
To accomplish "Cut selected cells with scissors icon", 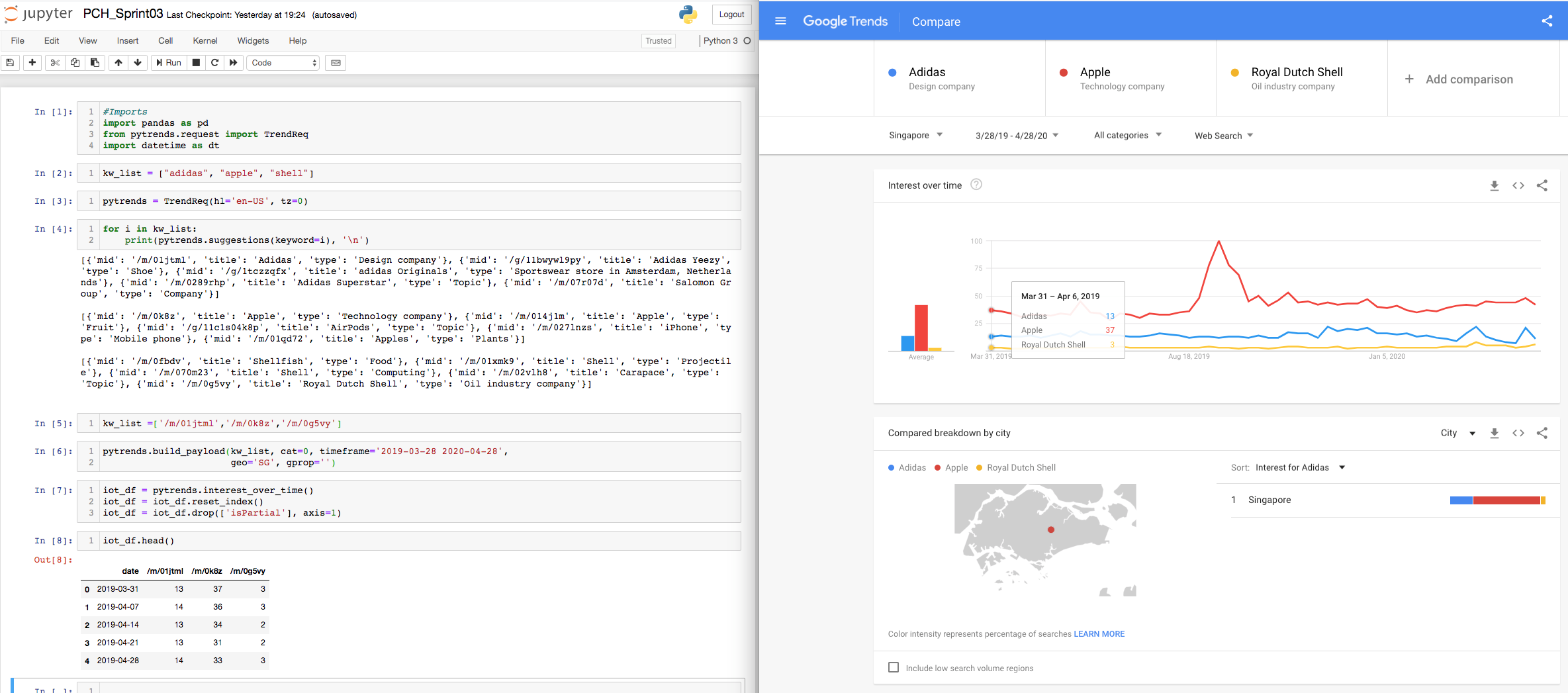I will 55,62.
